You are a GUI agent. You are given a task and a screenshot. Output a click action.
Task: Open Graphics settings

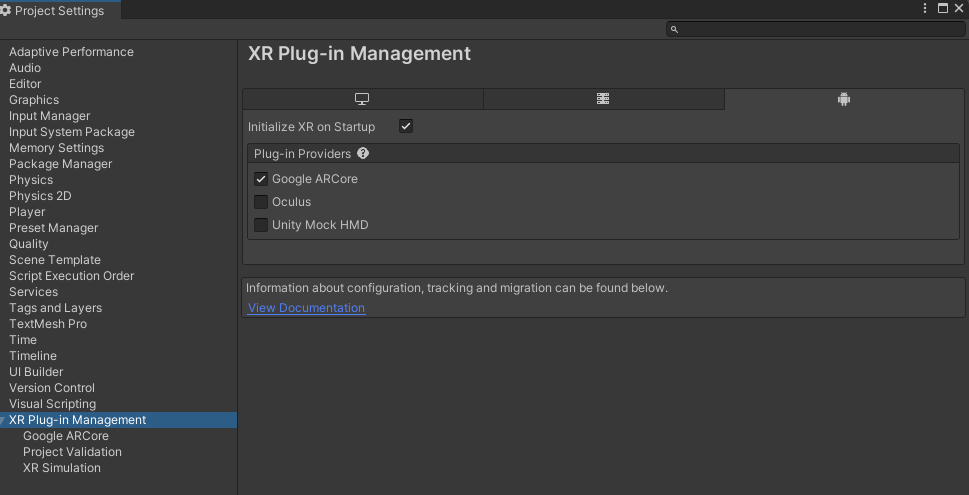[x=34, y=100]
